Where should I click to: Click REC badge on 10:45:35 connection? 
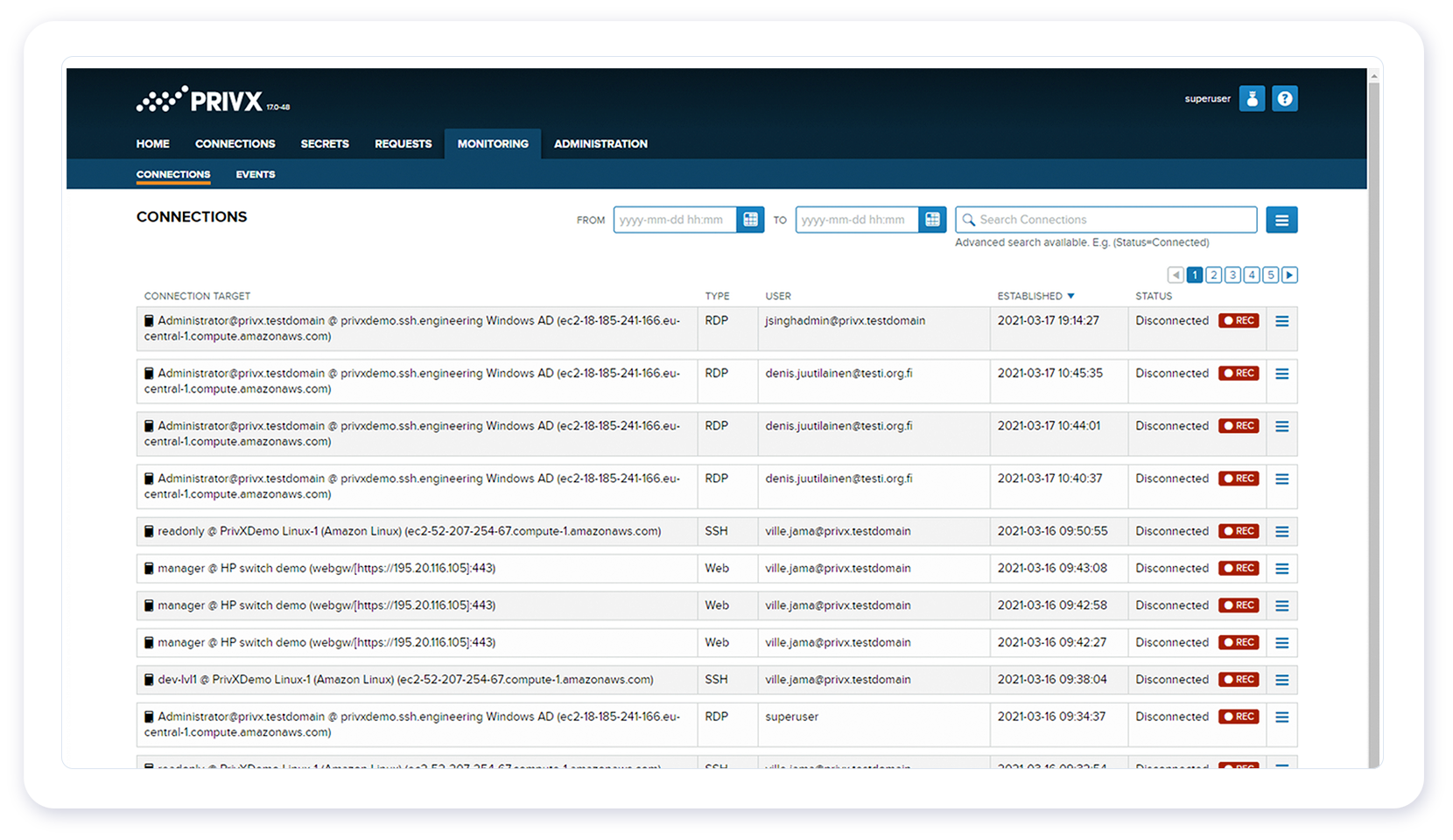tap(1239, 374)
